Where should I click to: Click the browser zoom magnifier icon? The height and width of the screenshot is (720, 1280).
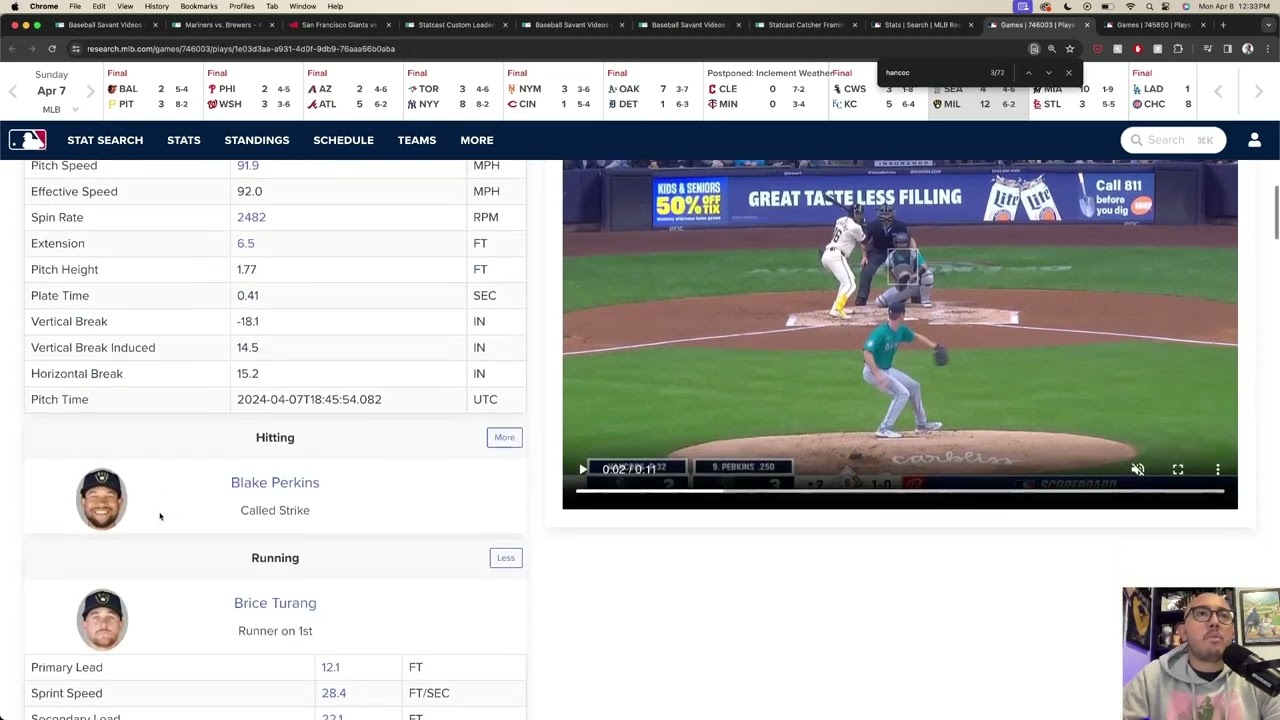pyautogui.click(x=1052, y=48)
